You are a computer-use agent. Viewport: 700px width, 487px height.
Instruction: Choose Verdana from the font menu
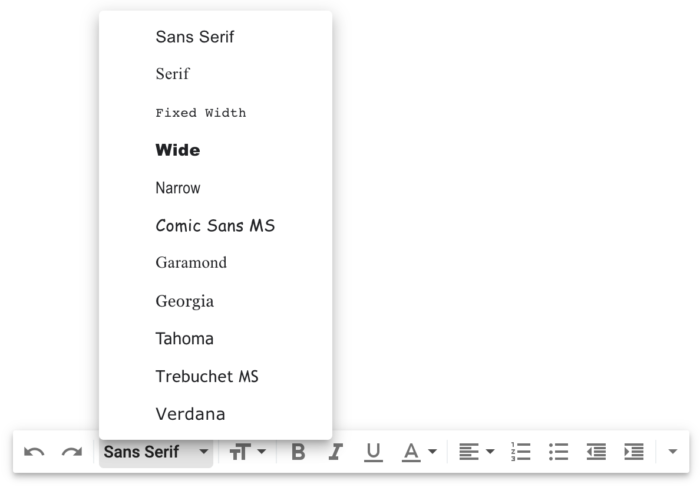pyautogui.click(x=190, y=414)
